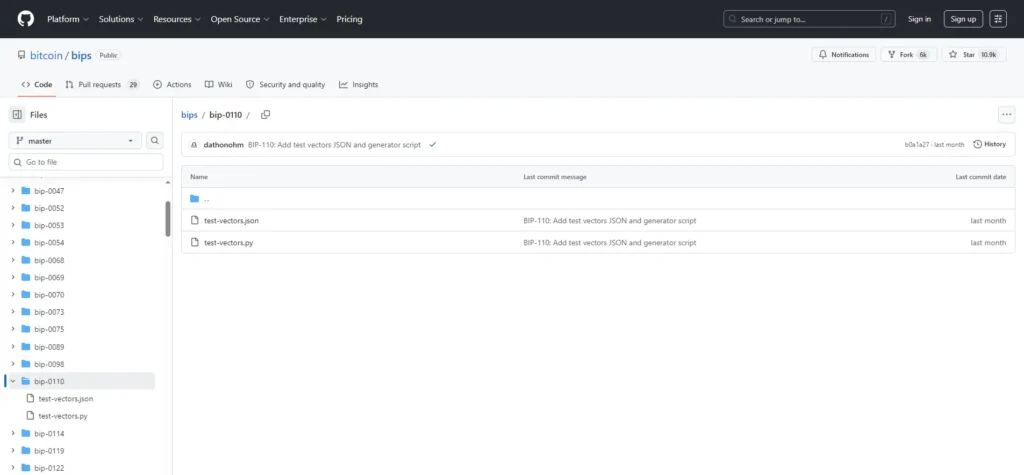Click the test-vectors.py file icon in table

tap(195, 242)
